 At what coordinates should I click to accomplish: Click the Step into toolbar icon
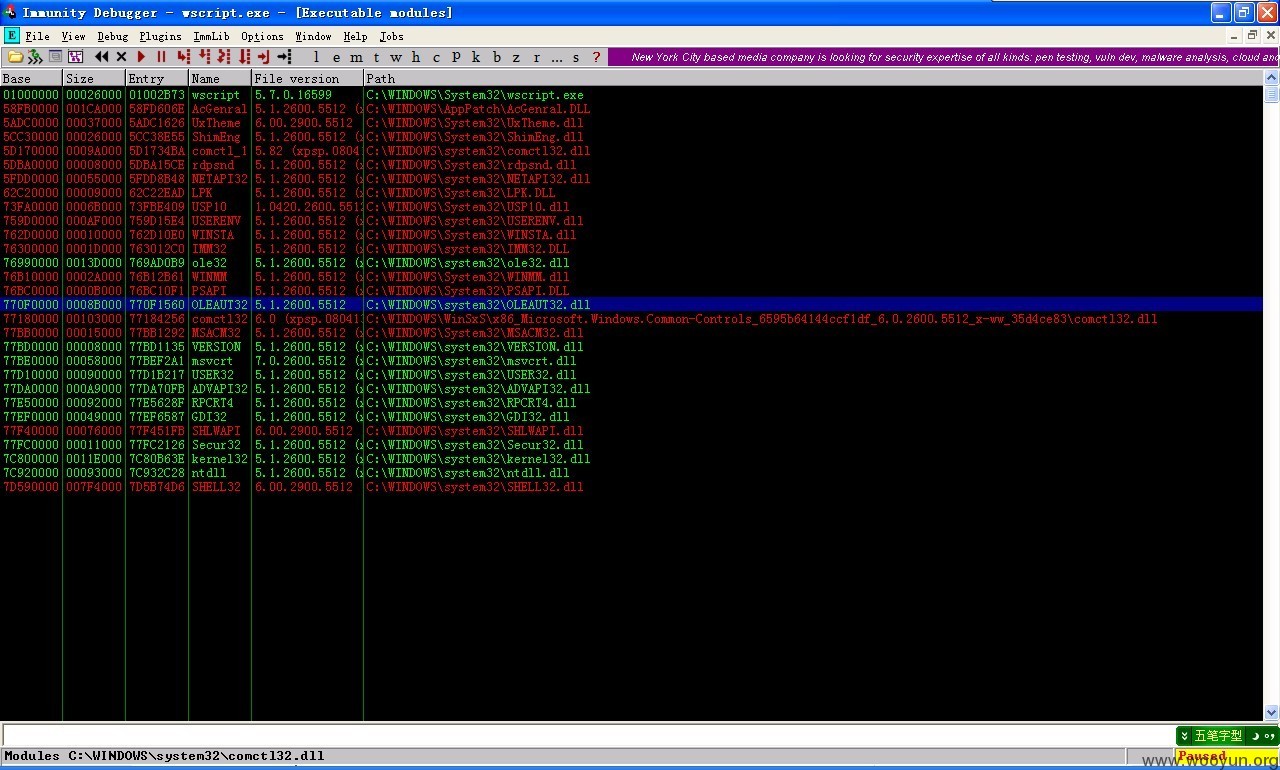184,57
